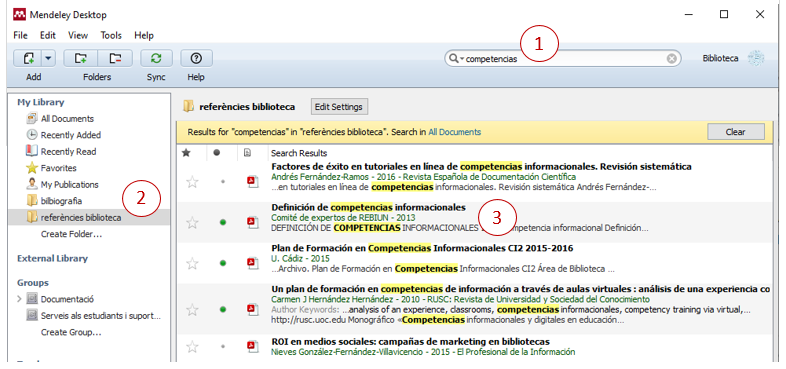The image size is (786, 369).
Task: Open PDF icon of ROI en medios sociales
Action: [253, 346]
